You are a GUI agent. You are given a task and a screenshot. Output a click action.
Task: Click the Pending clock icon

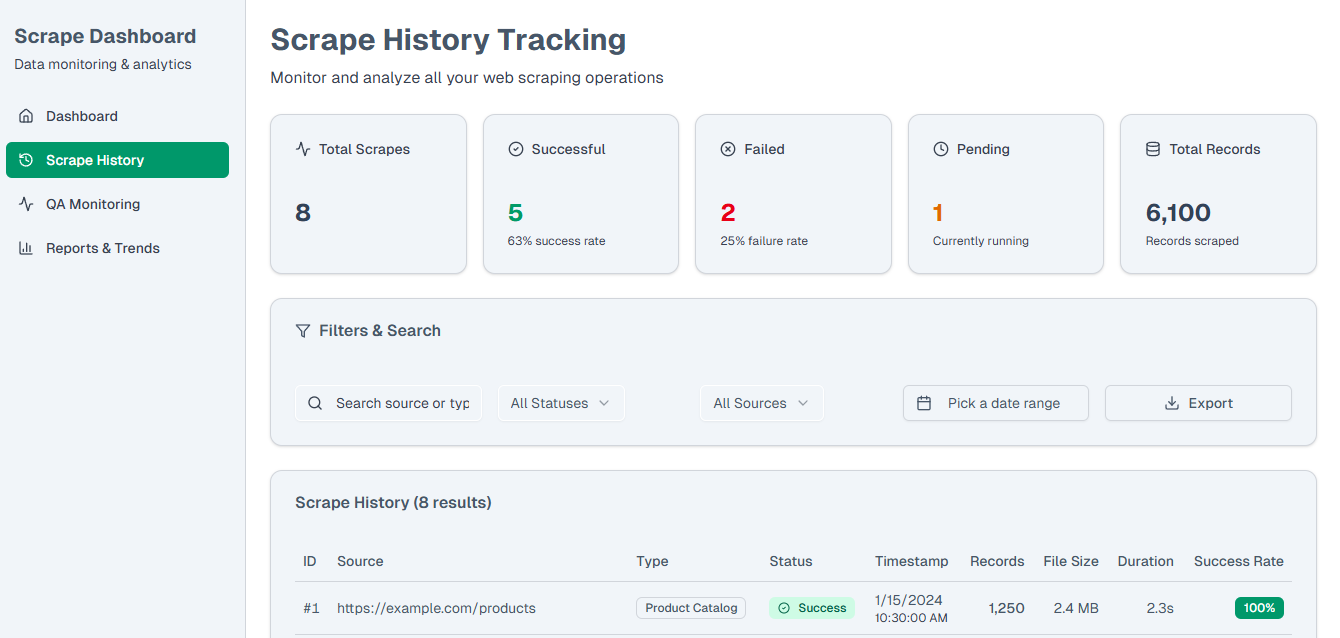pyautogui.click(x=940, y=148)
